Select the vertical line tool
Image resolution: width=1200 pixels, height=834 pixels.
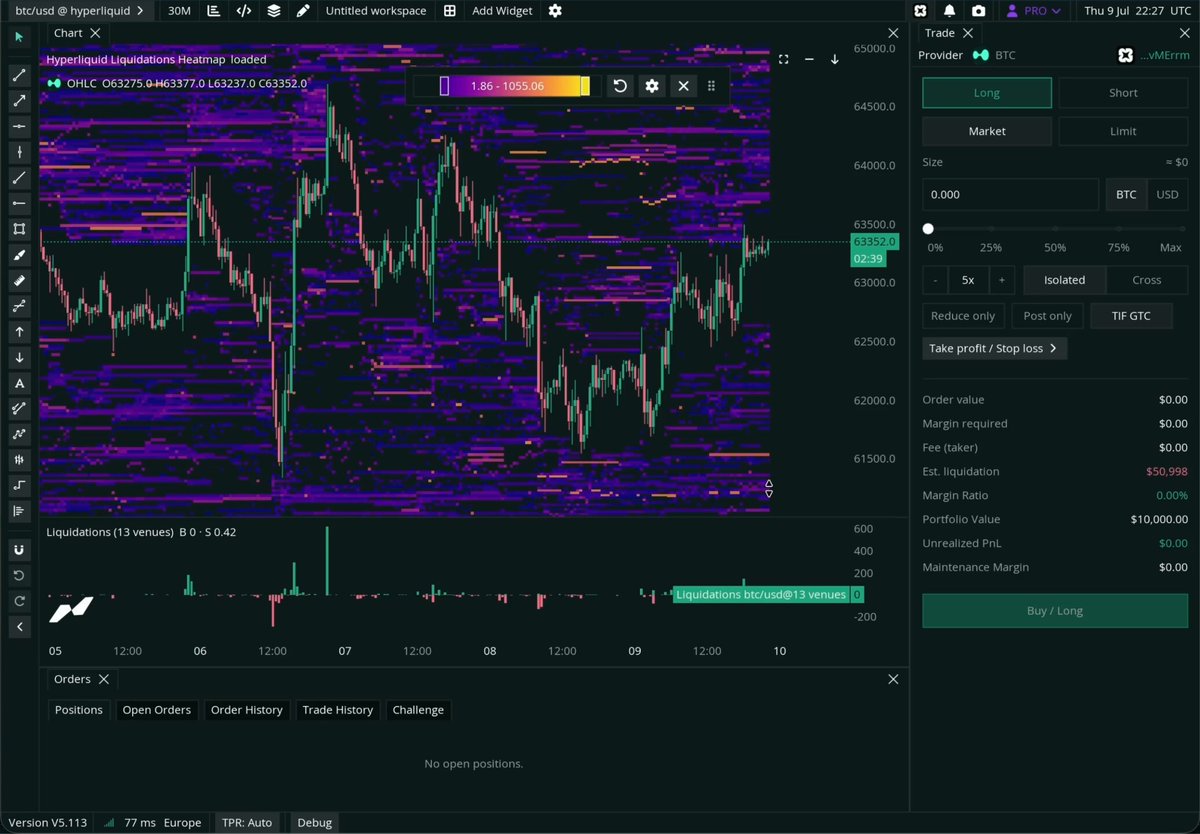click(19, 152)
